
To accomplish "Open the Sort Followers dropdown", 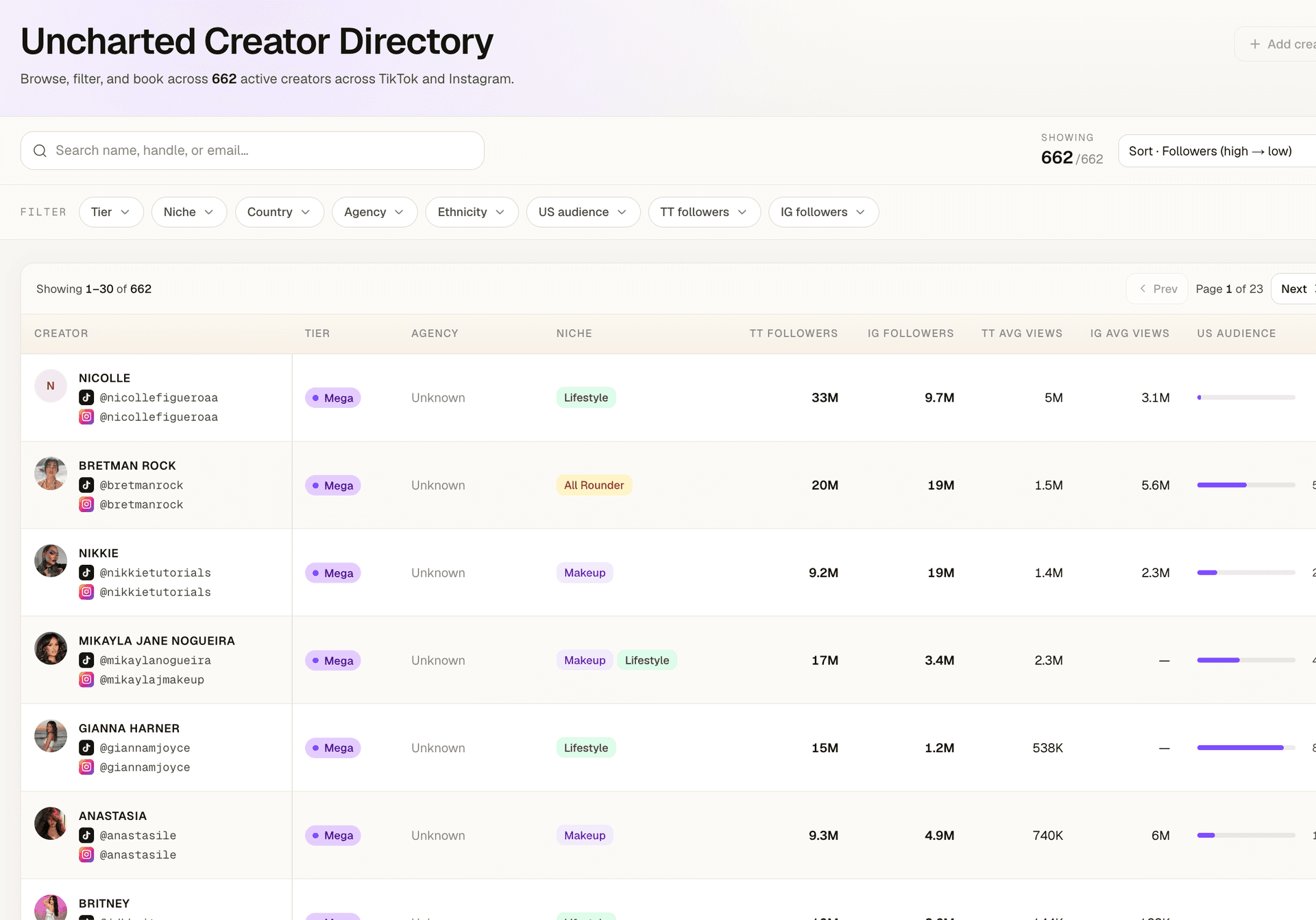I will 1217,151.
